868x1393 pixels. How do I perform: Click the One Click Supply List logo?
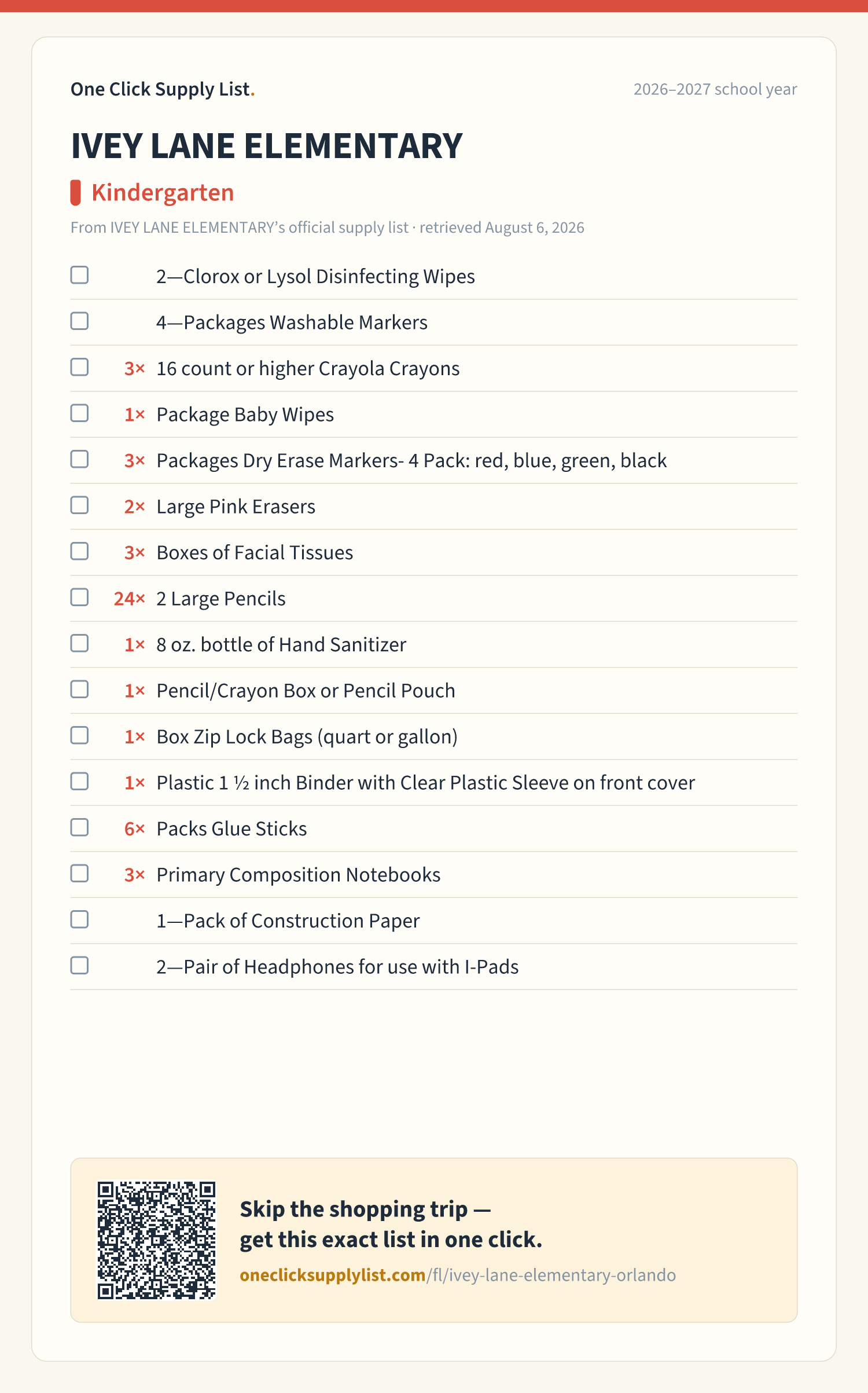point(163,89)
